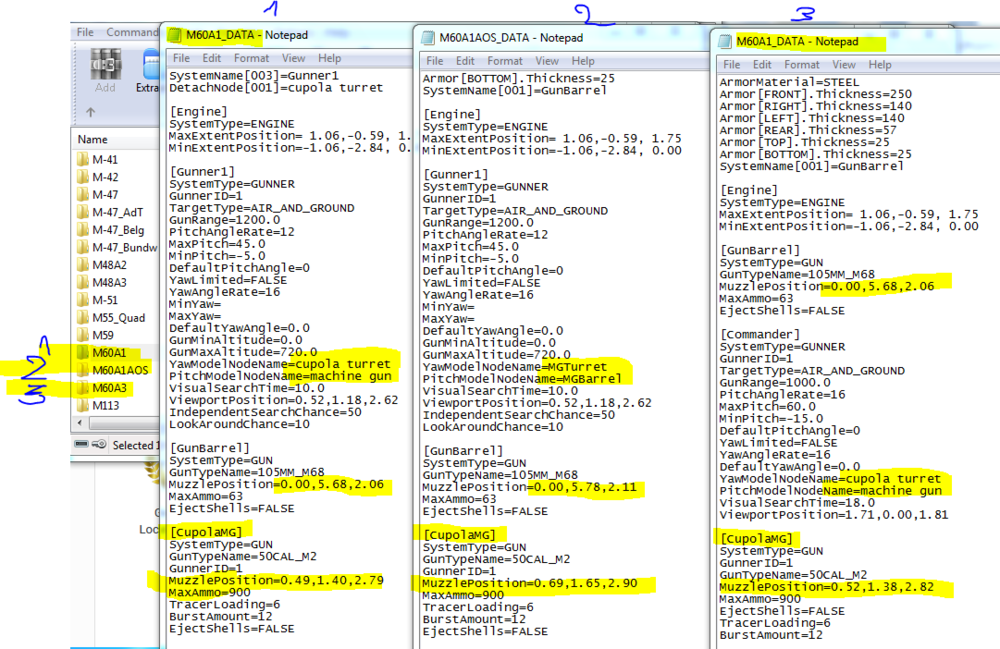The height and width of the screenshot is (649, 1000).
Task: Open Edit menu in rightmost M60A1_DATA Notepad
Action: [x=762, y=64]
